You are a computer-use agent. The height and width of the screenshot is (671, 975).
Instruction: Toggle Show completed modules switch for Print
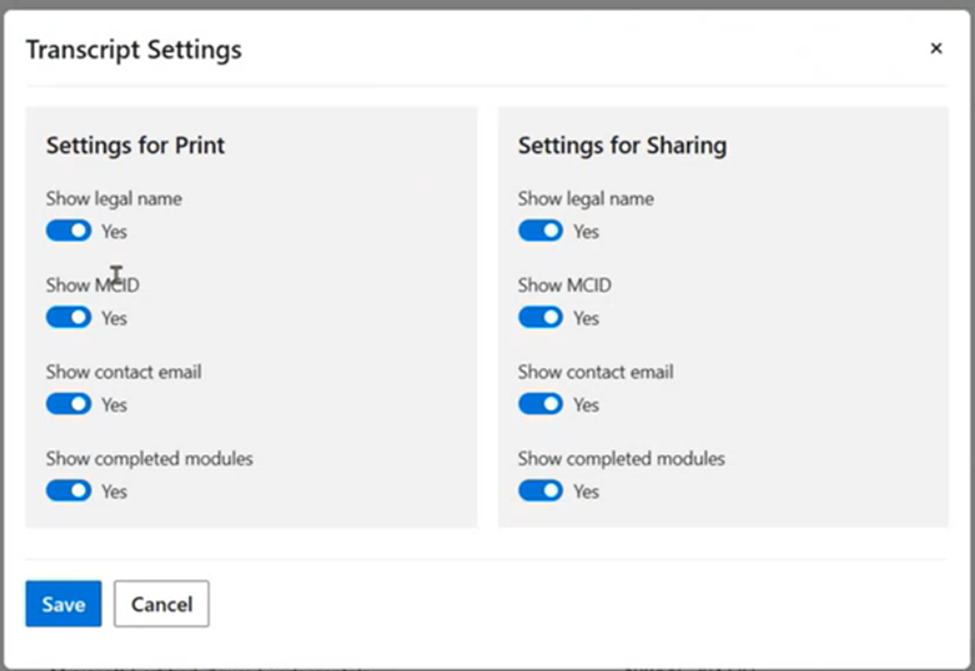coord(68,491)
